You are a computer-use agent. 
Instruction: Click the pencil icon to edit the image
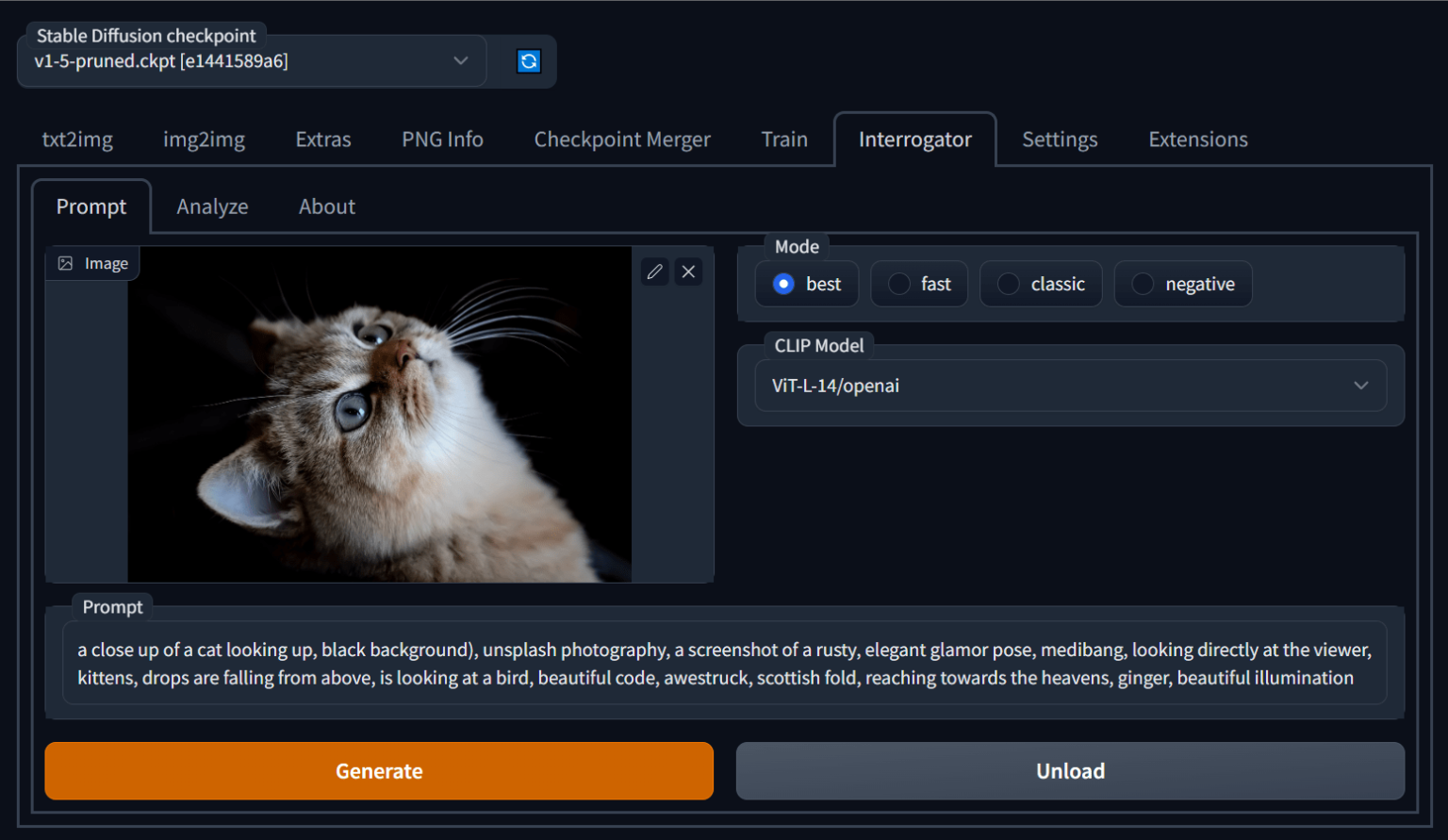click(x=654, y=272)
